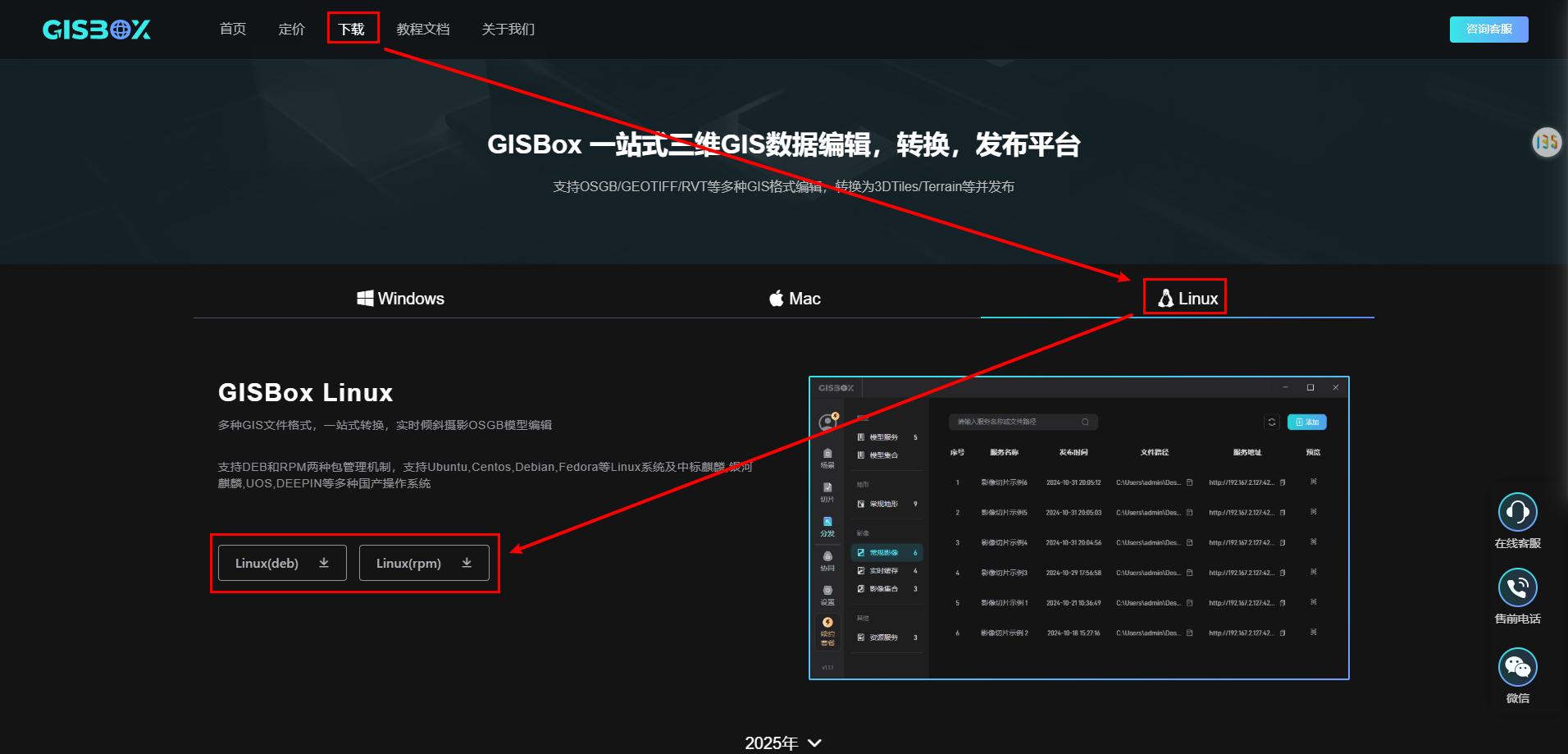Click the GISBOX logo in the header

click(97, 30)
